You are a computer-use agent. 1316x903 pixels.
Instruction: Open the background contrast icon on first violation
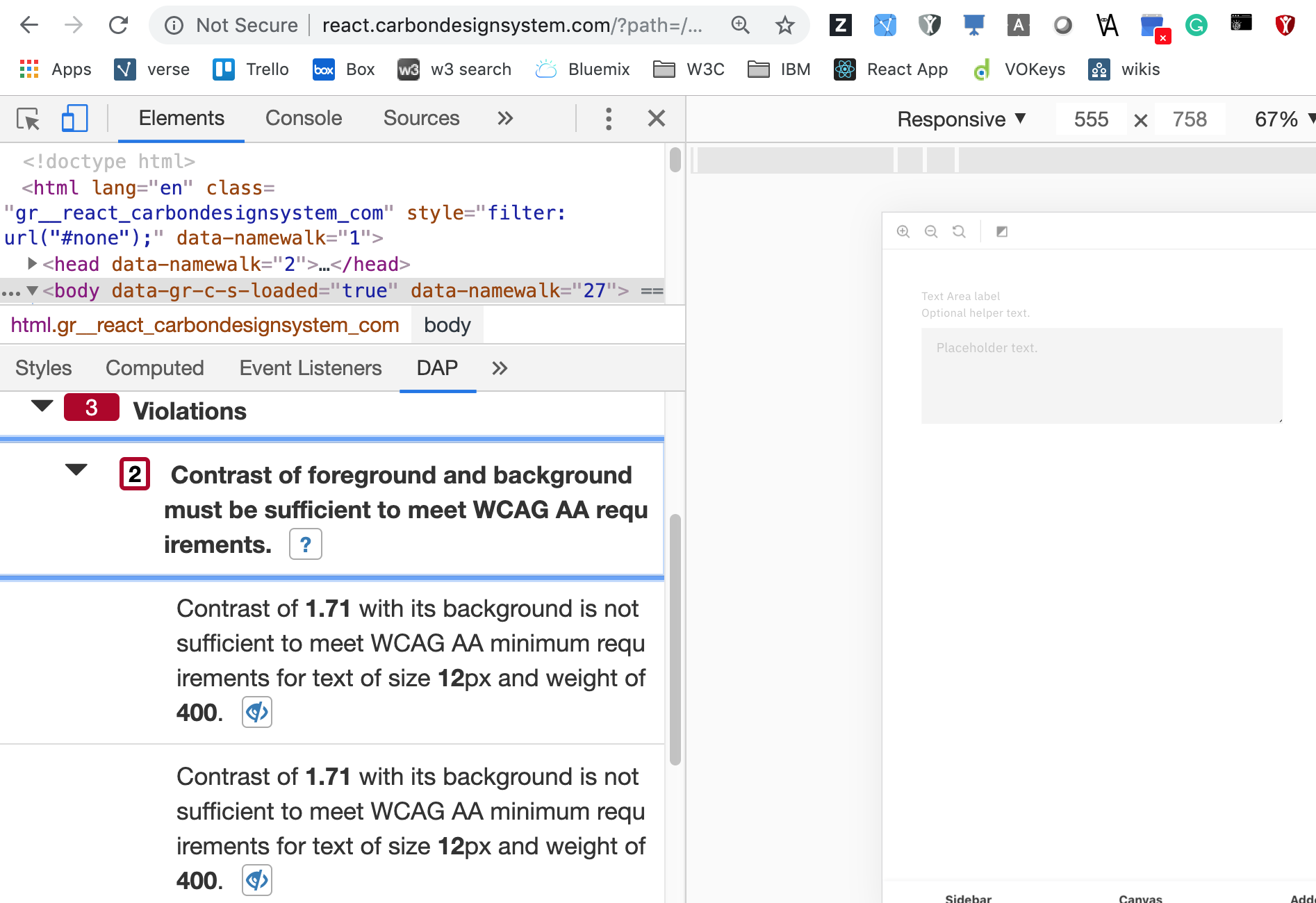[256, 712]
